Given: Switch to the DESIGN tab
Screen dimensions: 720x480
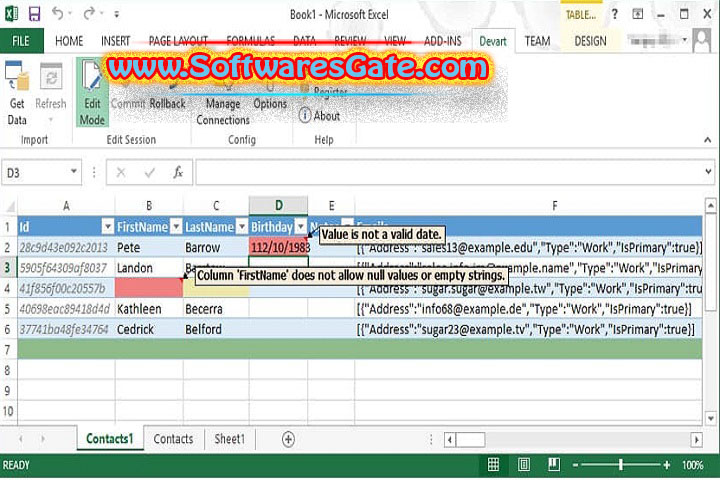Looking at the screenshot, I should [x=590, y=41].
